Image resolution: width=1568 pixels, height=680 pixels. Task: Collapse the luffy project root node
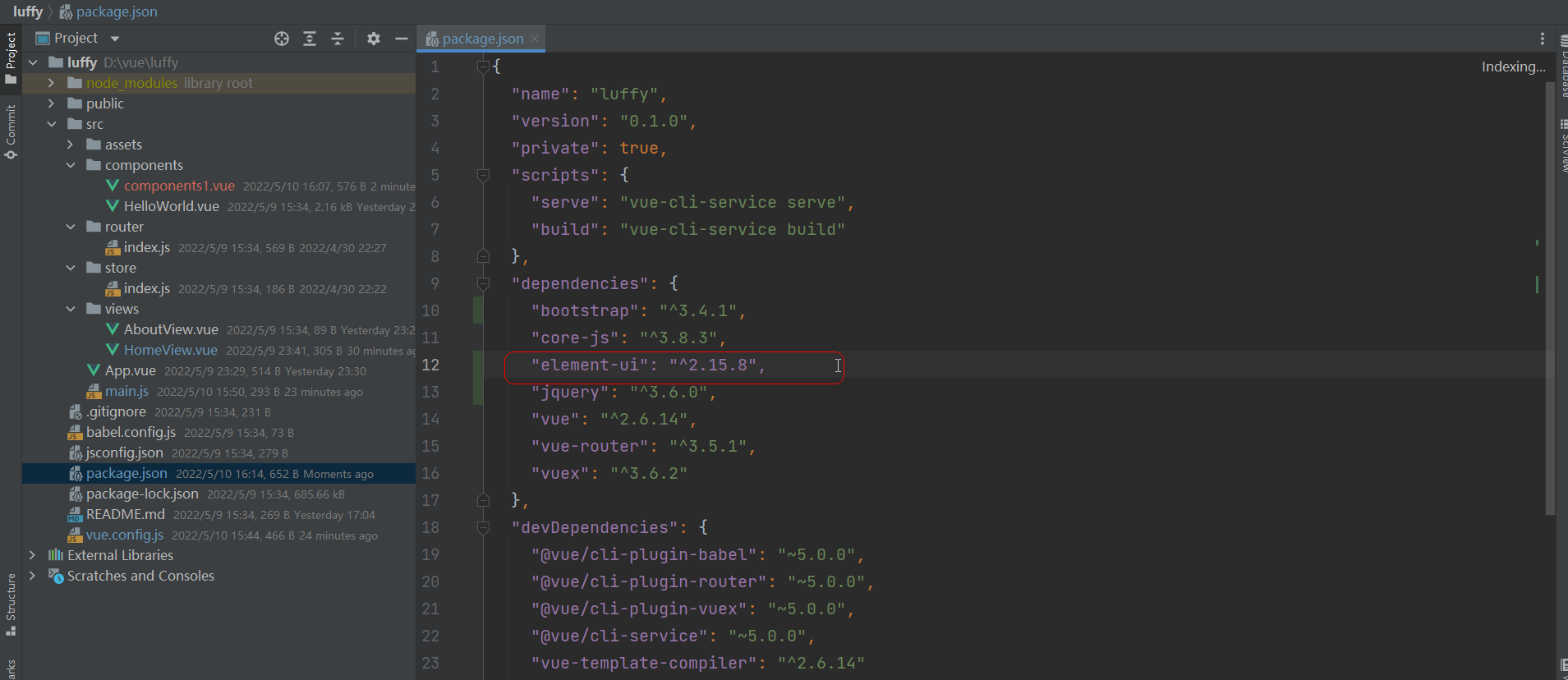click(33, 62)
